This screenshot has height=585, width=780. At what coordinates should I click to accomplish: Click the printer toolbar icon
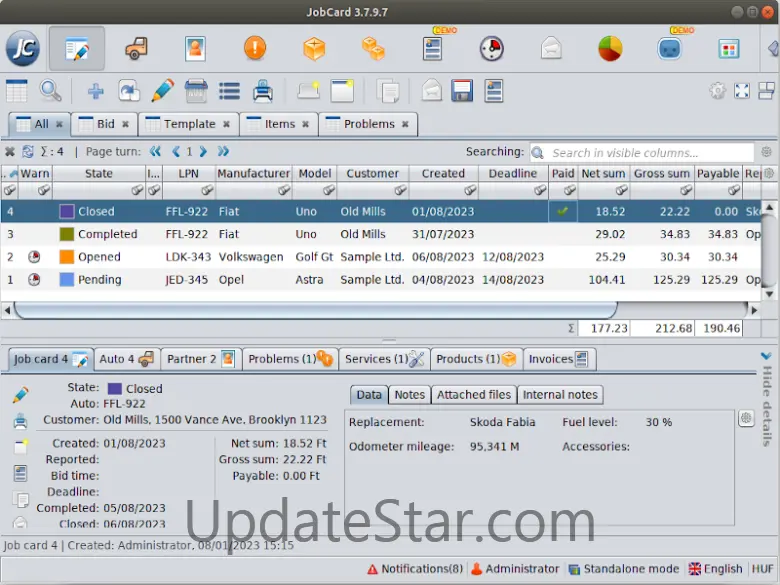[x=263, y=91]
